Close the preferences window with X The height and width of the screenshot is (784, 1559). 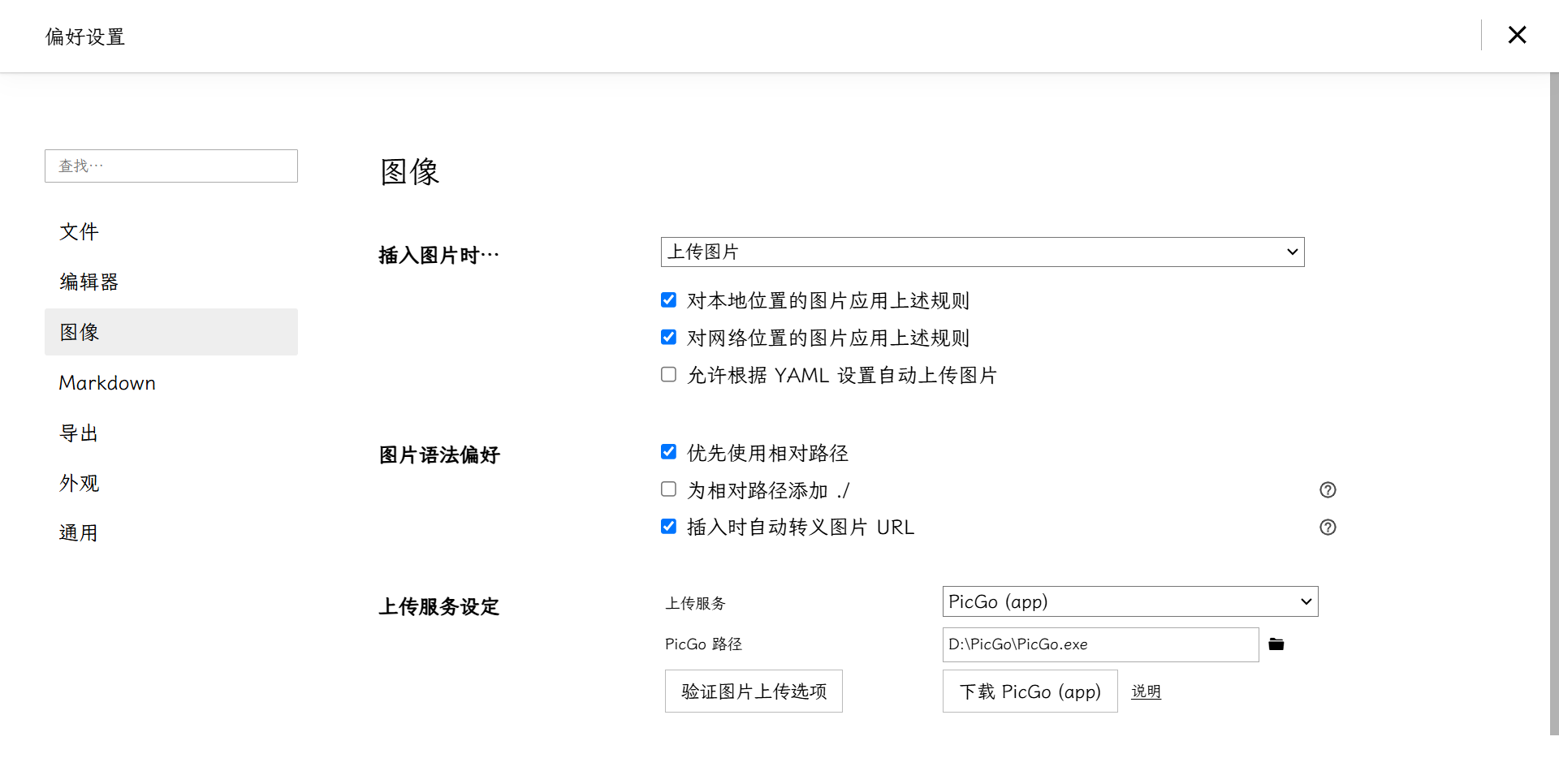1517,35
